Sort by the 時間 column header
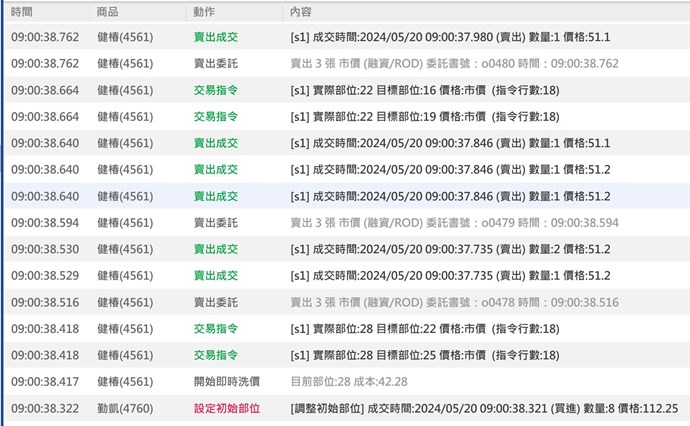The width and height of the screenshot is (690, 426). [22, 12]
